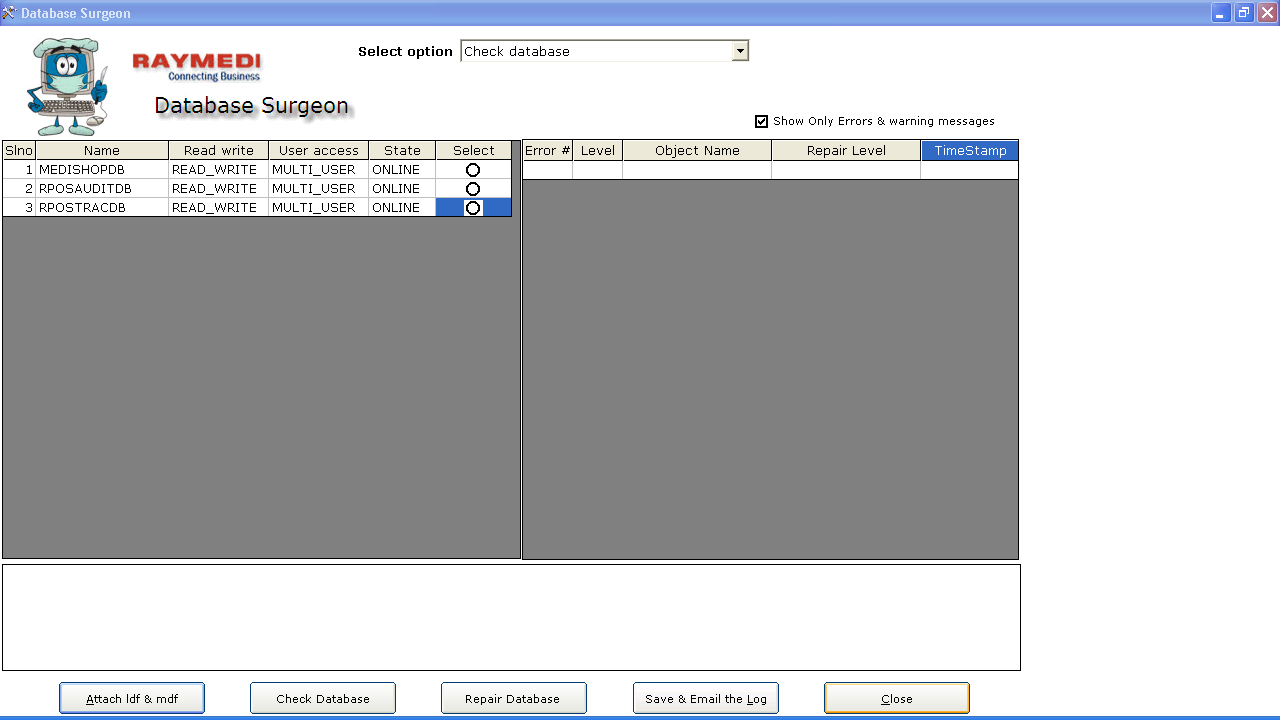
Task: Click the Object Name column header
Action: click(x=697, y=150)
